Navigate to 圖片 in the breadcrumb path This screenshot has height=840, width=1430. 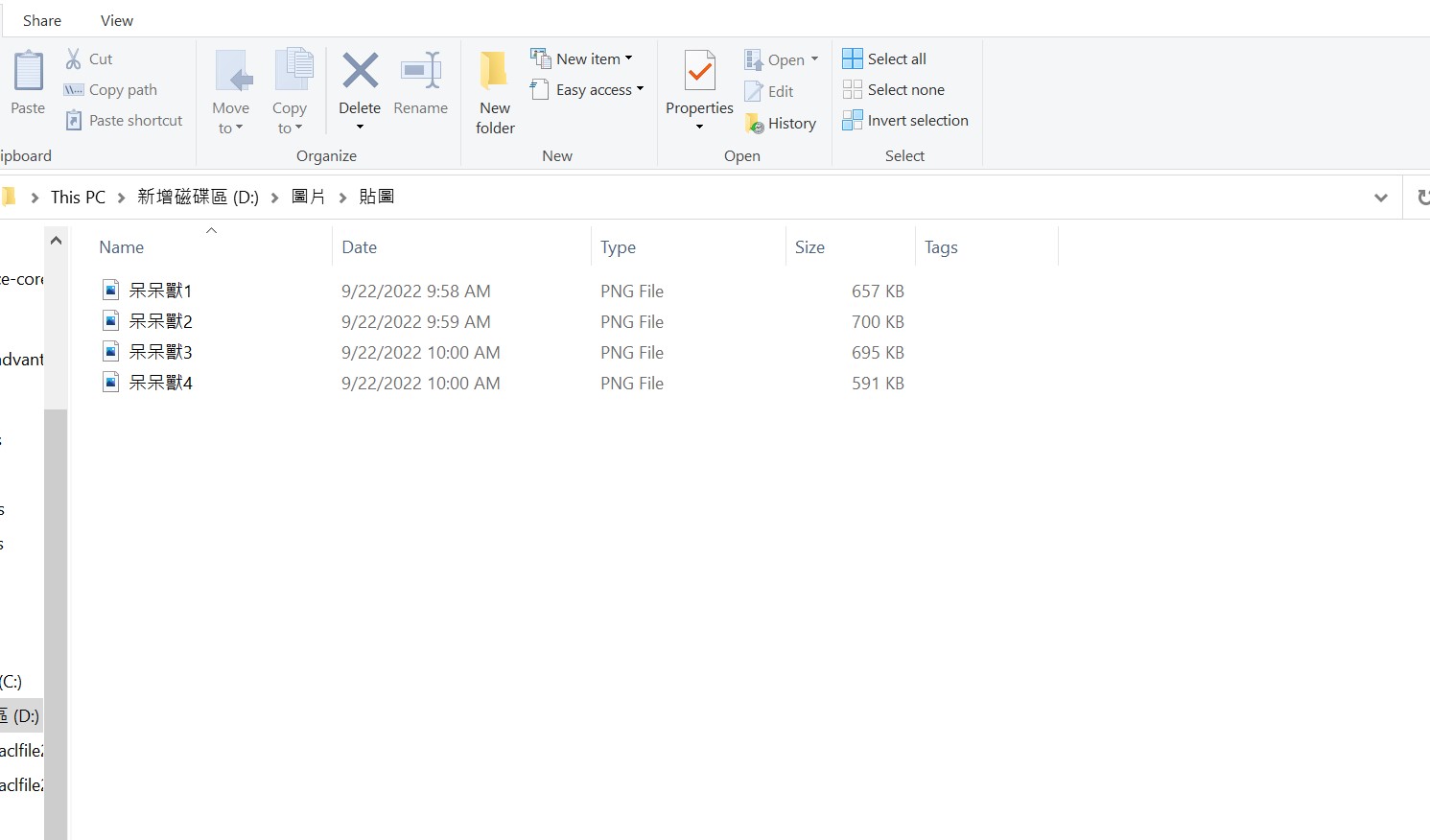click(x=309, y=197)
